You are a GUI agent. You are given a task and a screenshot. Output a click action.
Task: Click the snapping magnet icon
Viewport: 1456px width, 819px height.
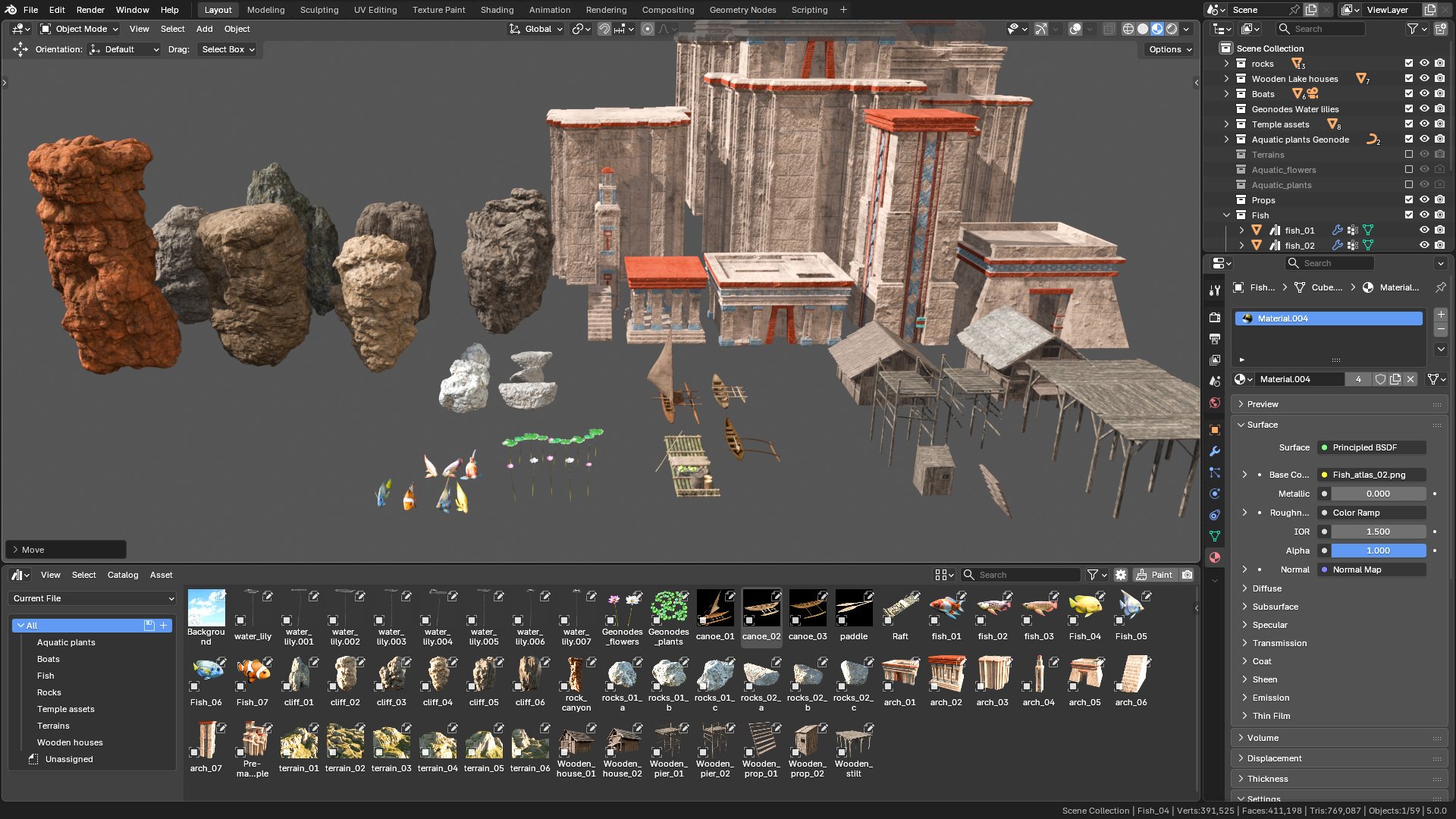pyautogui.click(x=604, y=29)
